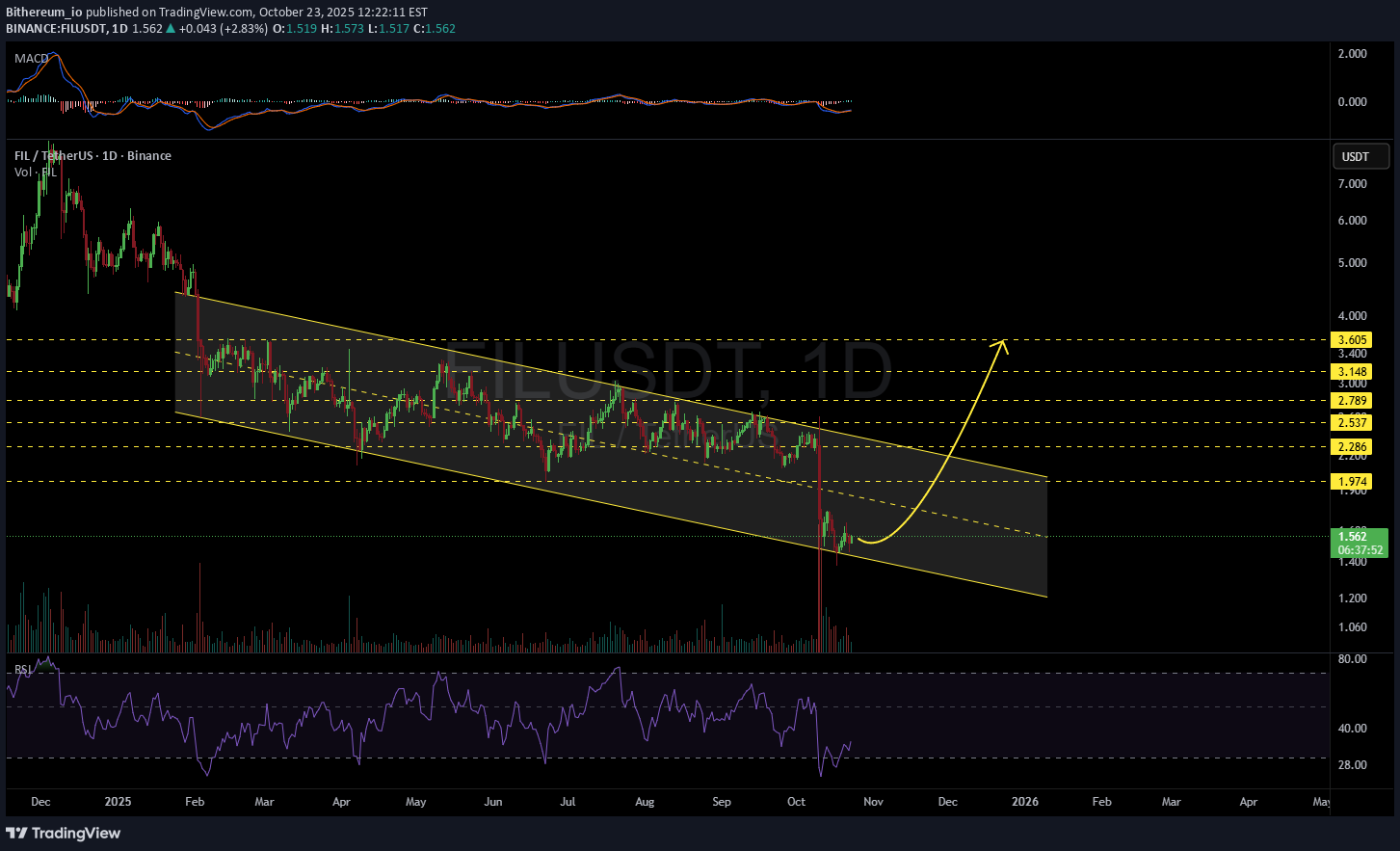Click the 3.148 price level label
The image size is (1400, 851).
[1353, 372]
